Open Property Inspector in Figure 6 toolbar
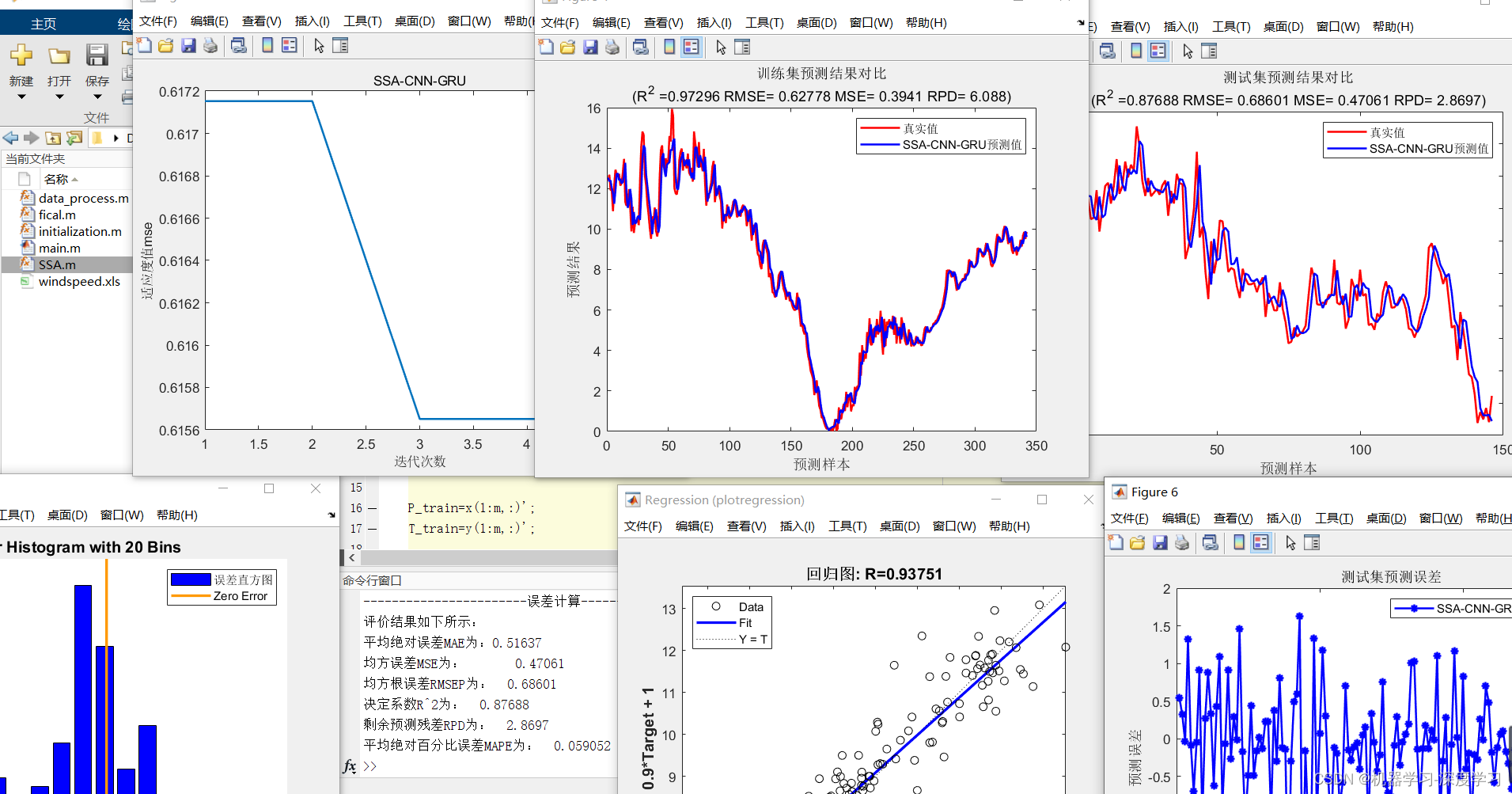The width and height of the screenshot is (1512, 794). pyautogui.click(x=1312, y=543)
